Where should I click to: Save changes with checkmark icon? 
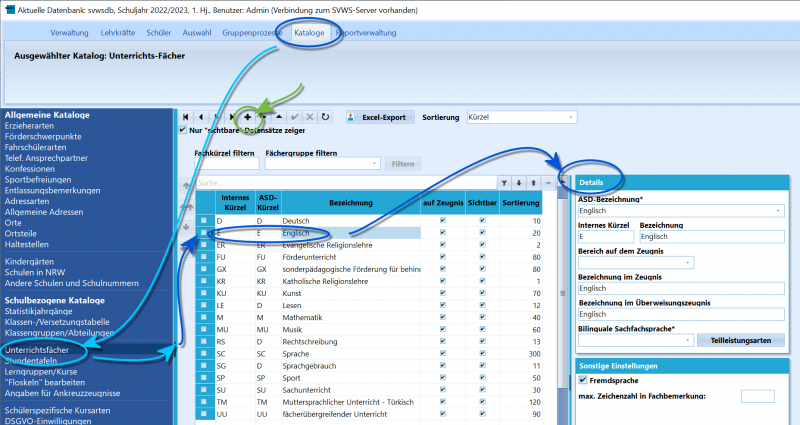[294, 117]
